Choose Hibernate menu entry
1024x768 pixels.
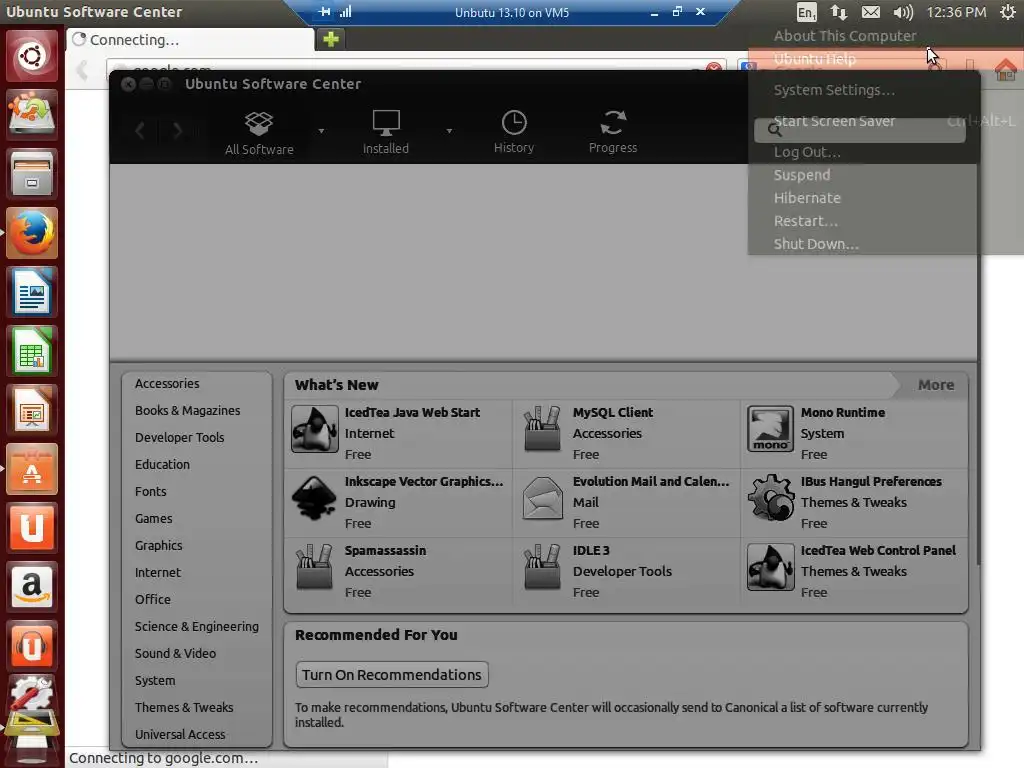807,198
